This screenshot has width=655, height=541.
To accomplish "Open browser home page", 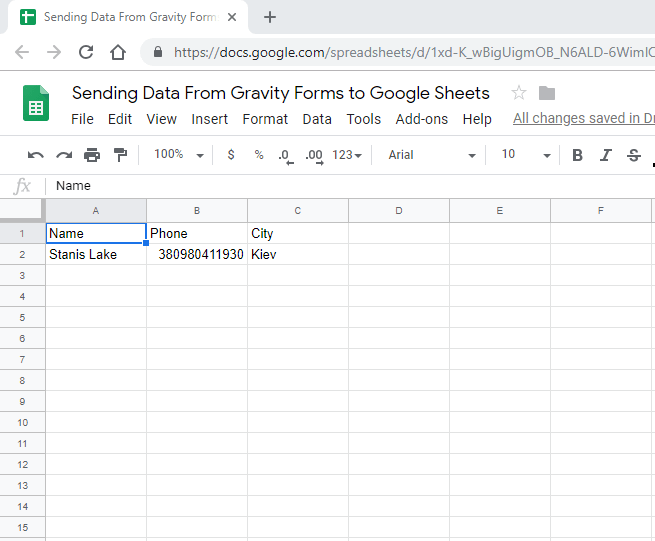I will coord(118,52).
